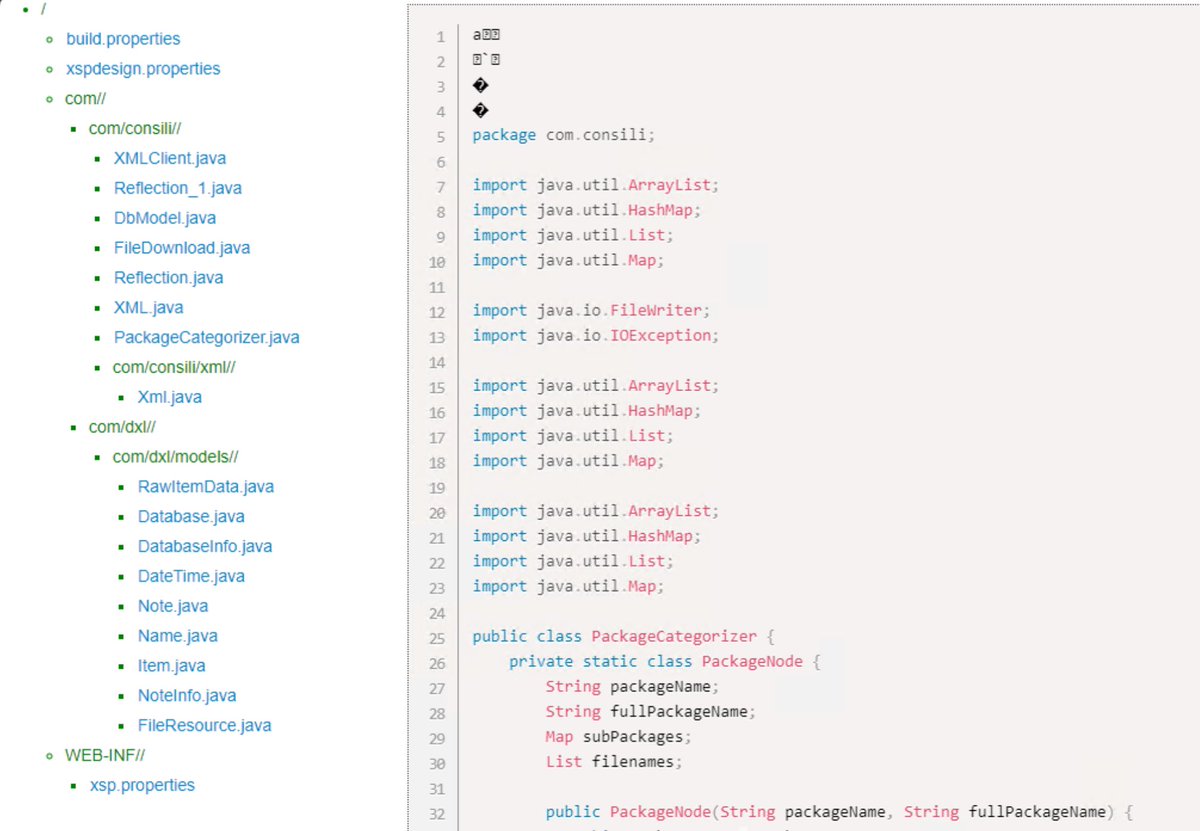Screen dimensions: 1200x831
Task: Select the com/consili// folder entry
Action: click(x=135, y=129)
